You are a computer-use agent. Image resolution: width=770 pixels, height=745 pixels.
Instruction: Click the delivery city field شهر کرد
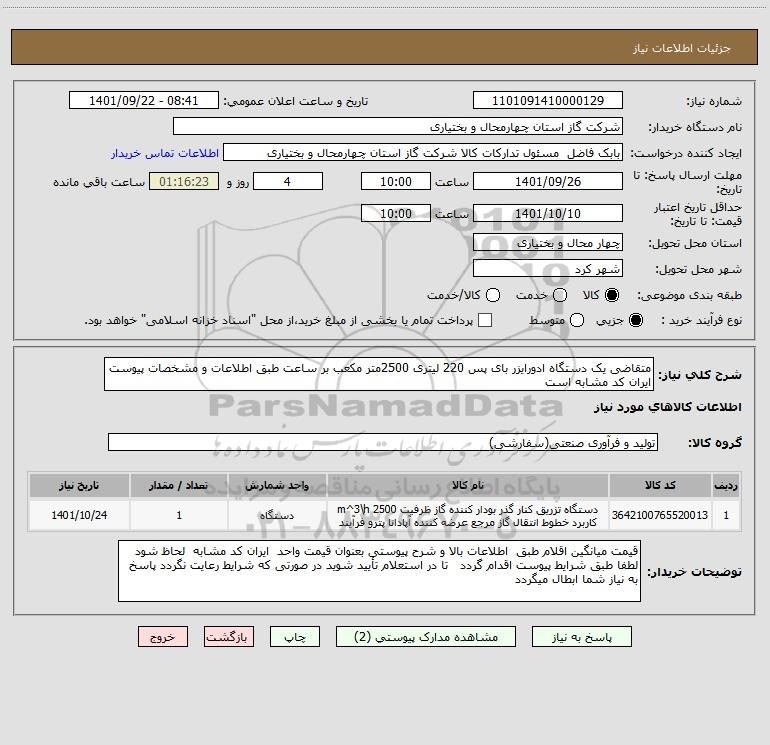point(548,269)
